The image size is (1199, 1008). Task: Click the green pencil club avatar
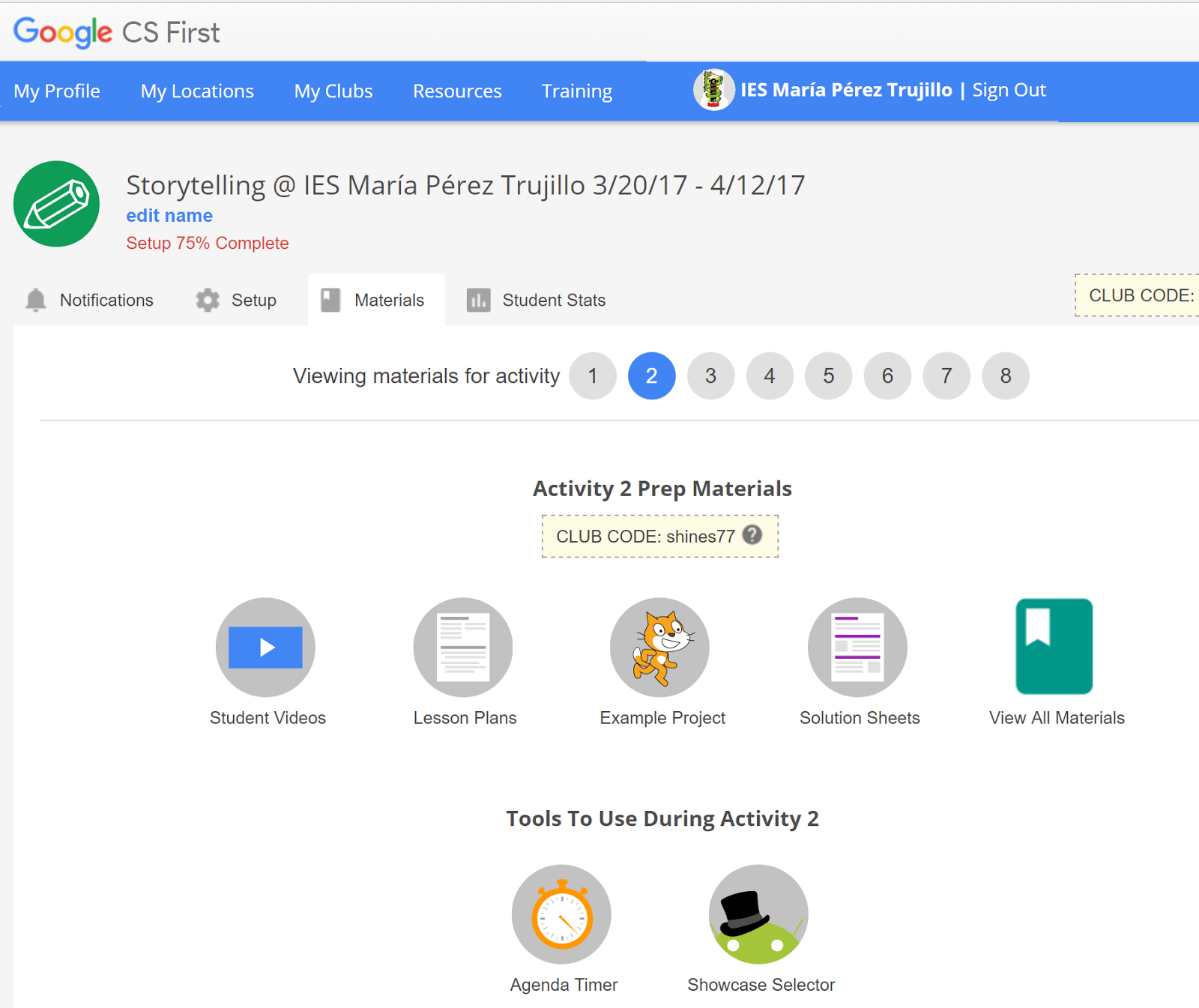coord(56,204)
